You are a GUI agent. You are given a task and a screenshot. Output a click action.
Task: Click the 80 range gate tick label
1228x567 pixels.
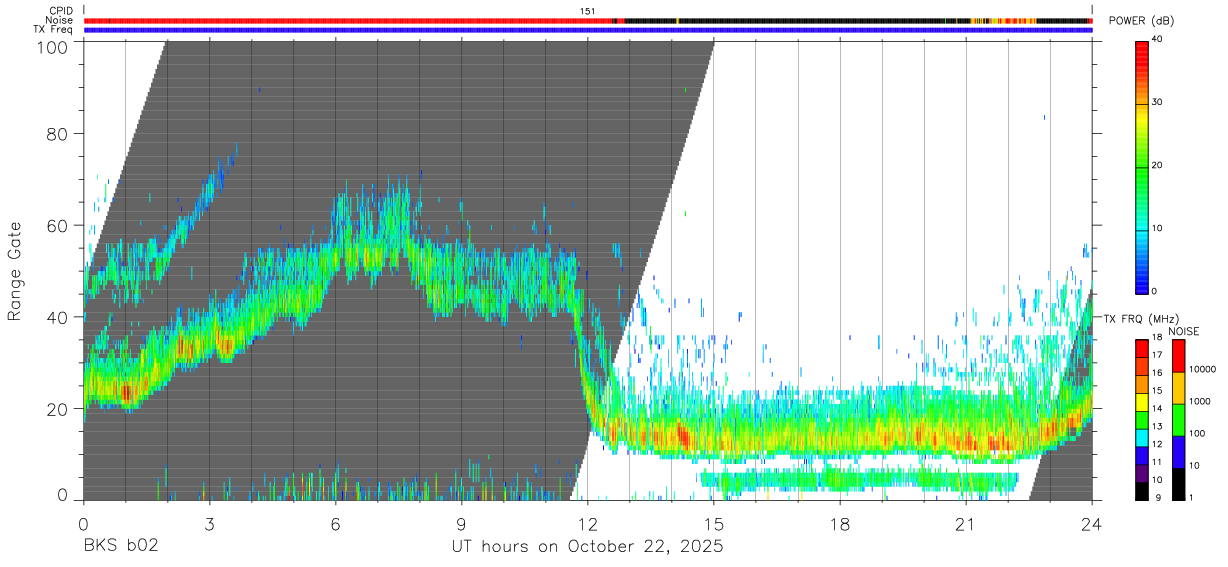(59, 134)
